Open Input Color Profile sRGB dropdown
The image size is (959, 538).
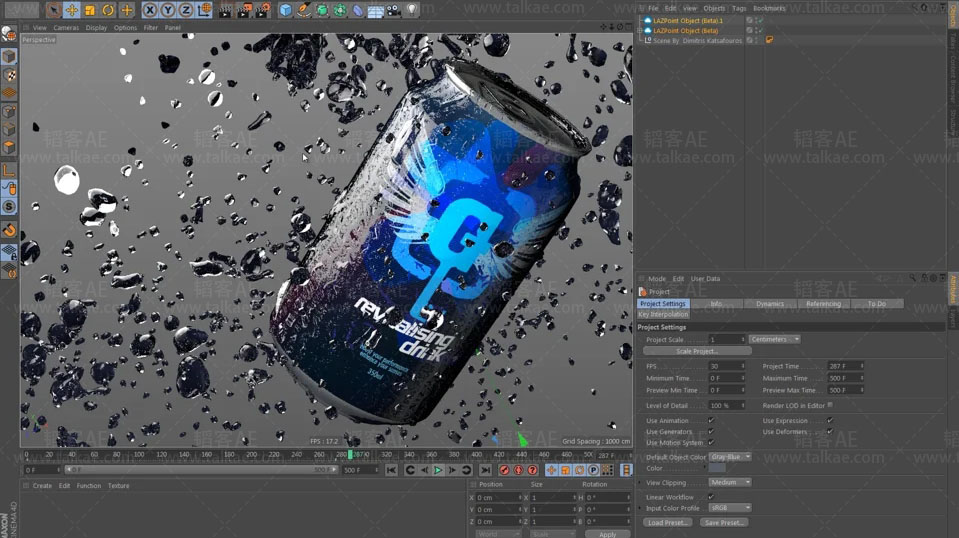730,508
